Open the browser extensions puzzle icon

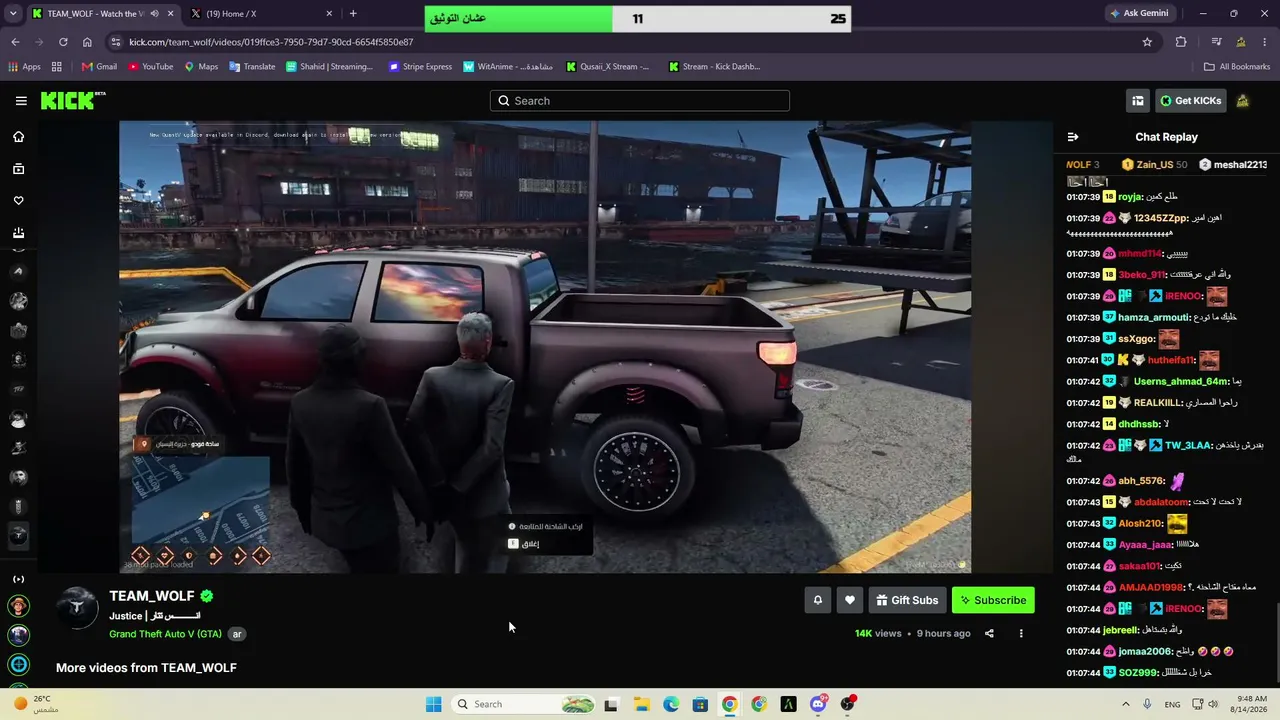(x=1181, y=42)
